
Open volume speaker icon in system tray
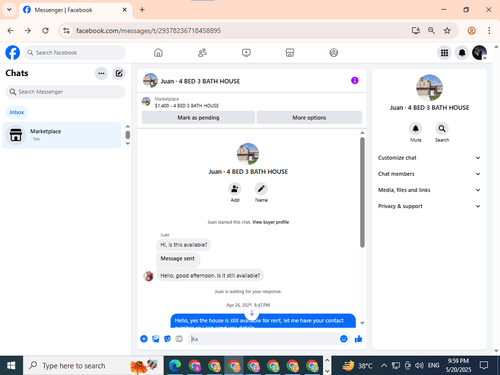pos(419,366)
